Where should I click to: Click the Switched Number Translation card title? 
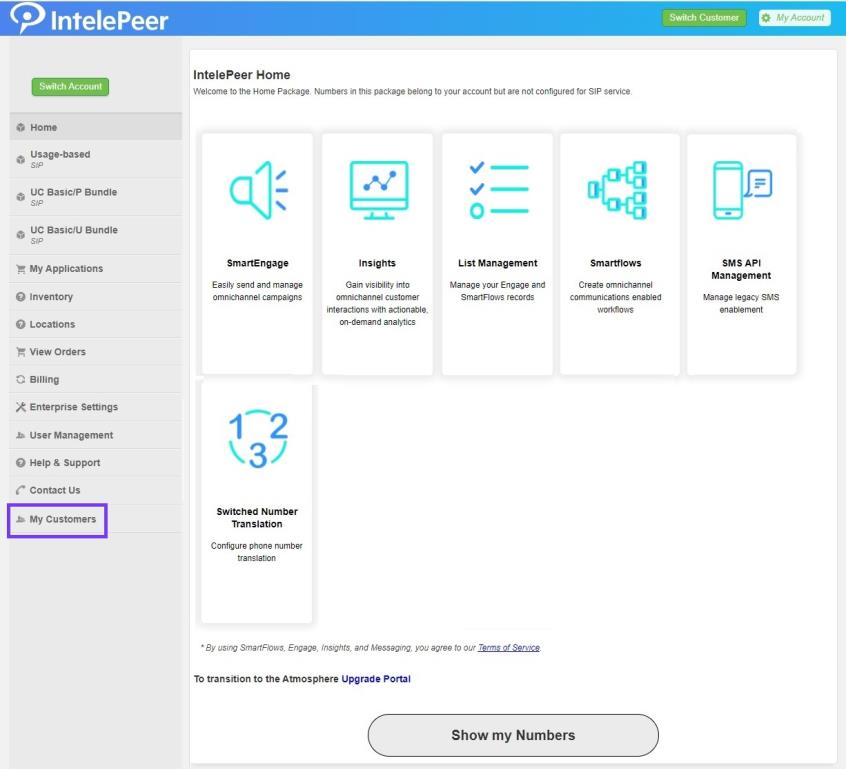point(257,518)
